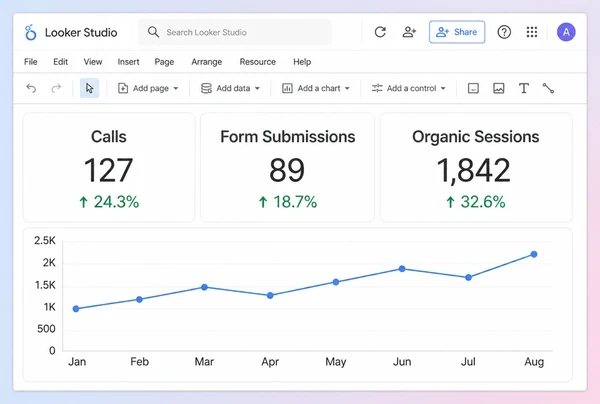Insert an image with the image icon

499,88
